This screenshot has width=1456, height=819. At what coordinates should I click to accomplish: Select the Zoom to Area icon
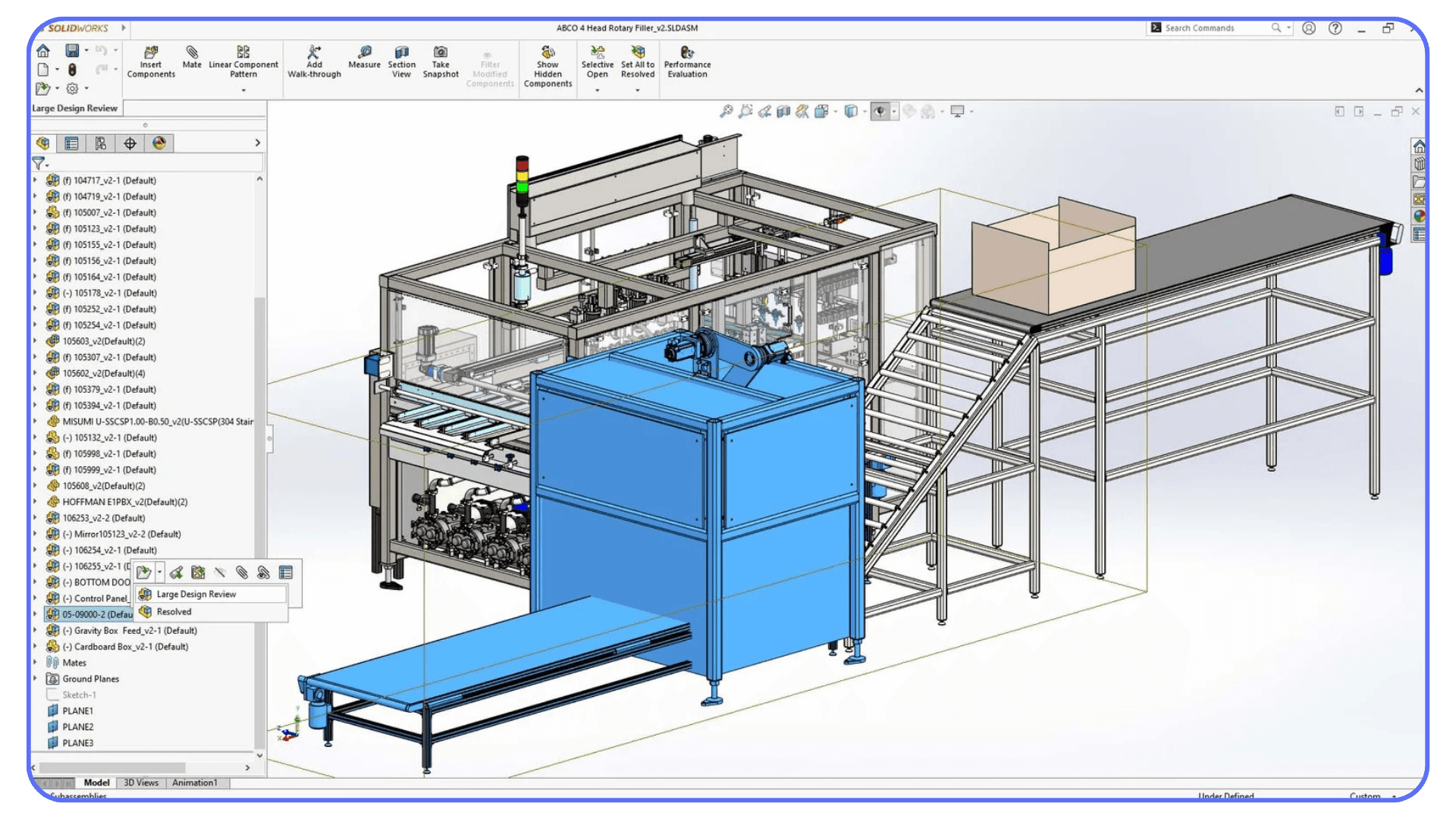pos(745,111)
